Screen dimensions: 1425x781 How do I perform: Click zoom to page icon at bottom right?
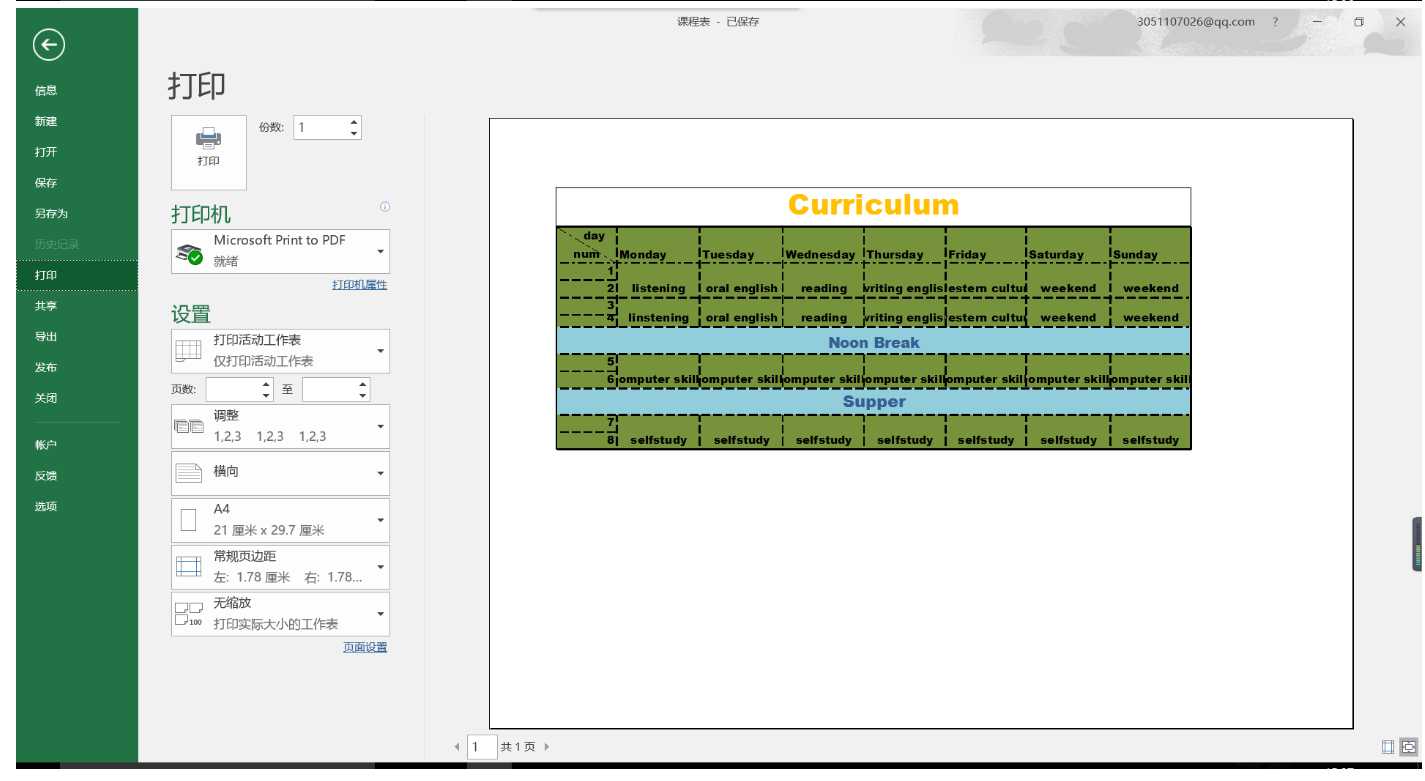click(1409, 746)
